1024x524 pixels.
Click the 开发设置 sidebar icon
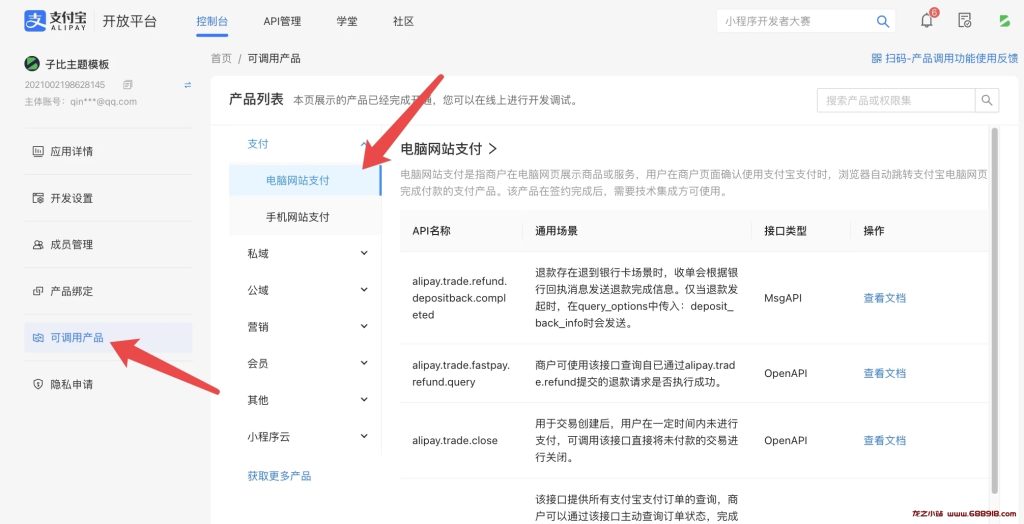coord(38,198)
